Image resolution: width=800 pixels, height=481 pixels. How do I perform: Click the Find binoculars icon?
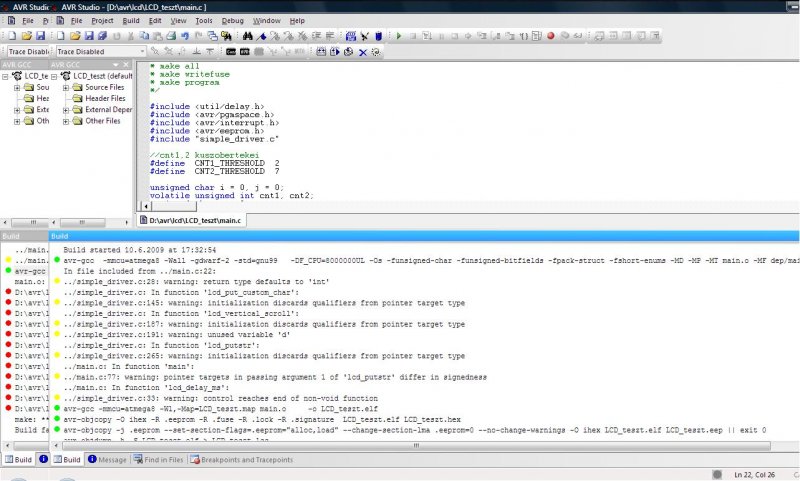point(247,36)
